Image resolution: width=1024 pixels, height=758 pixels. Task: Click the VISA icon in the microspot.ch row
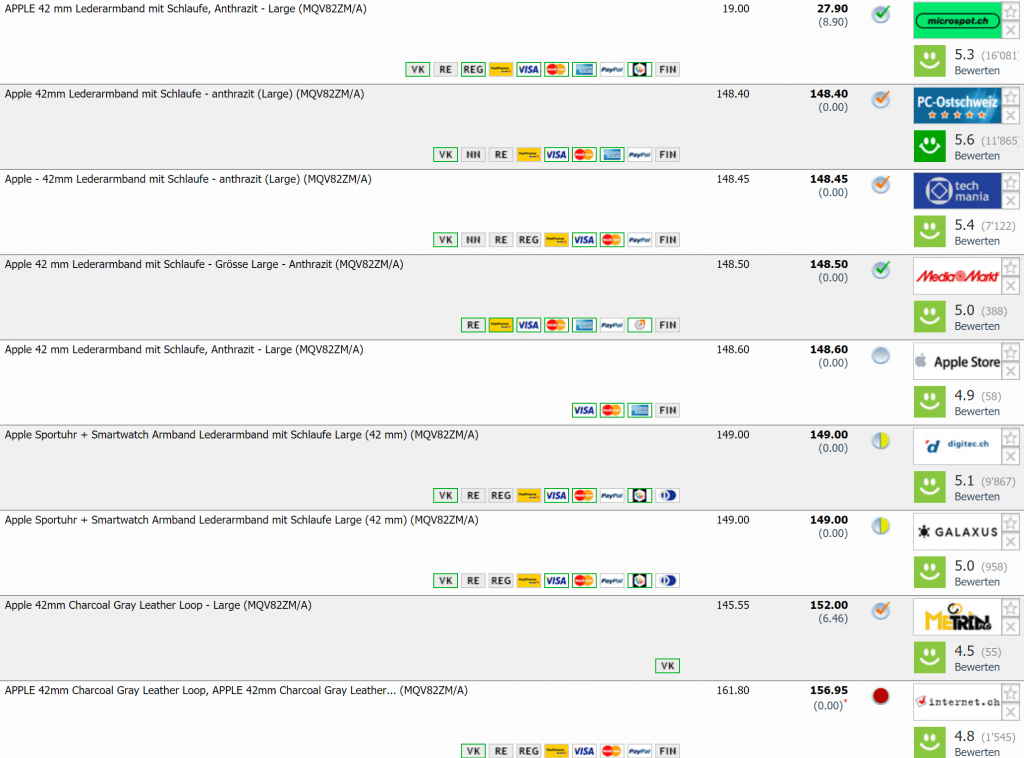point(528,69)
